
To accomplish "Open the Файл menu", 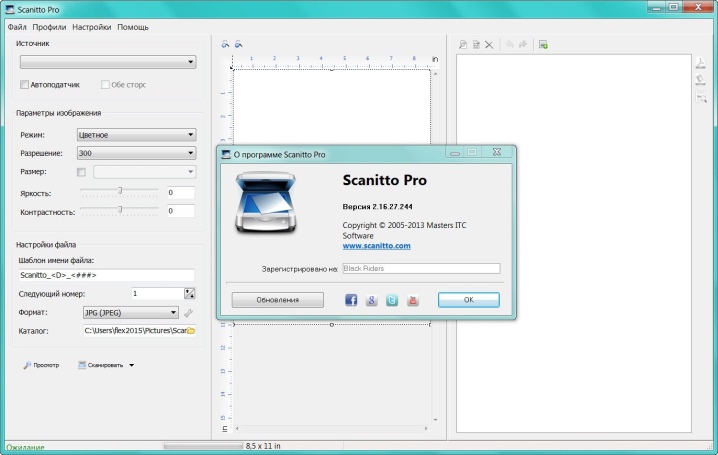I will tap(17, 27).
